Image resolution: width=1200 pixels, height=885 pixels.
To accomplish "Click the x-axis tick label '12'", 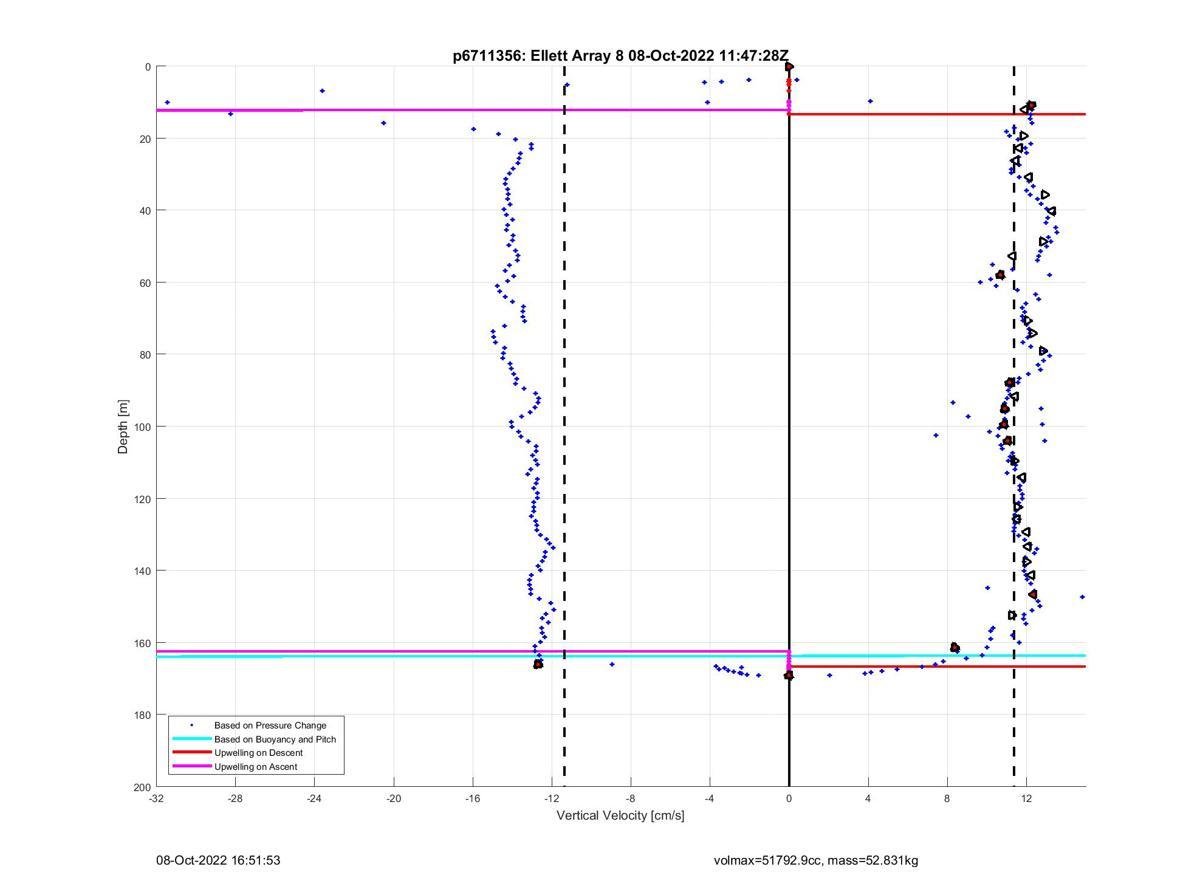I will [x=1026, y=798].
